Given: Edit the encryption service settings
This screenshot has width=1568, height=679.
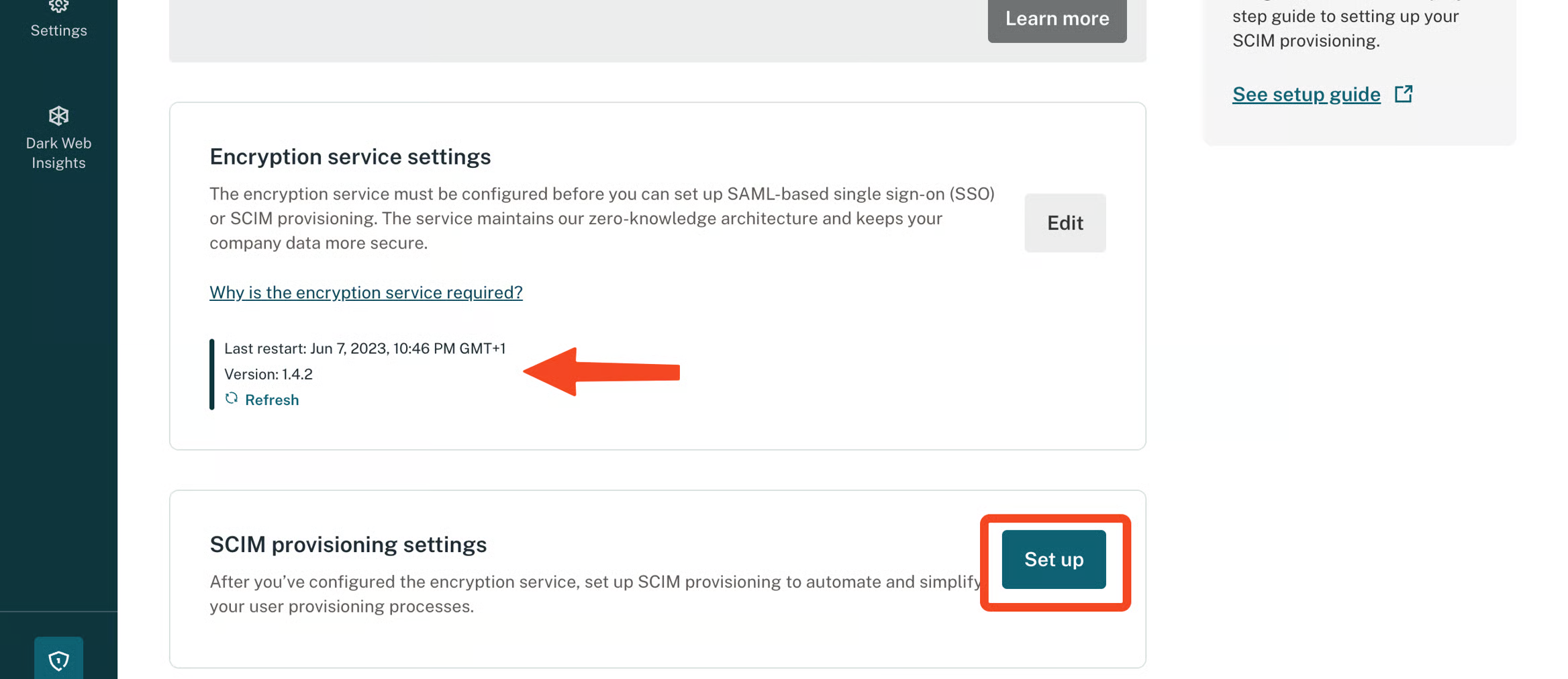Looking at the screenshot, I should [x=1065, y=223].
